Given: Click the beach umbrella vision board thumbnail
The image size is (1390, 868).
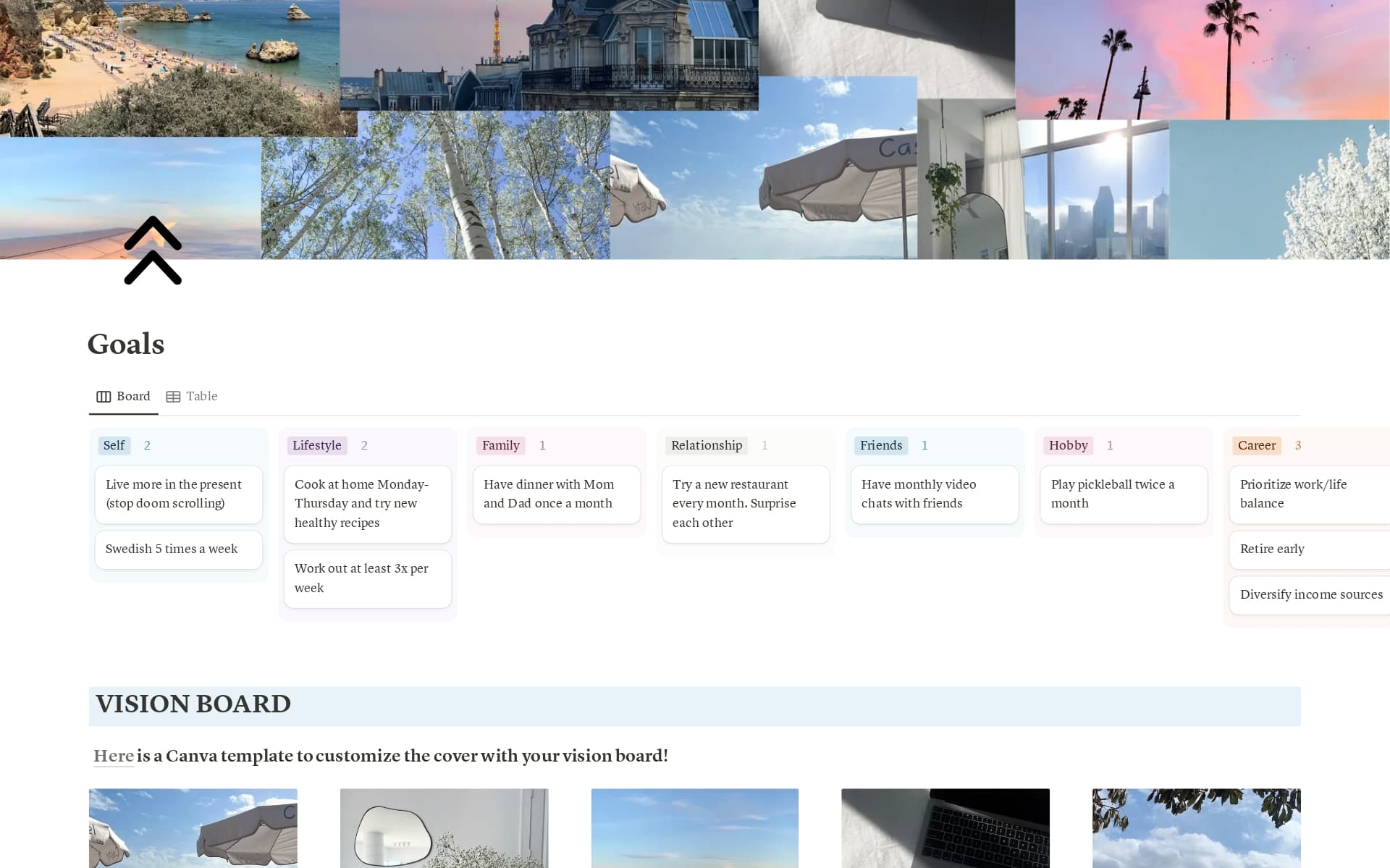Looking at the screenshot, I should pos(193,828).
